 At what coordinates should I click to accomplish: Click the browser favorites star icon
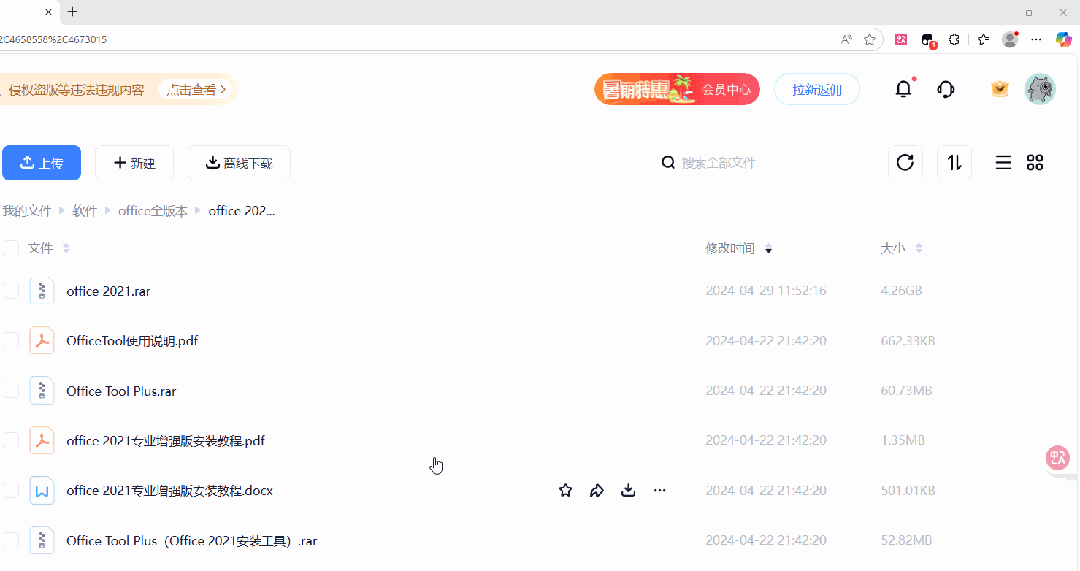[x=870, y=39]
